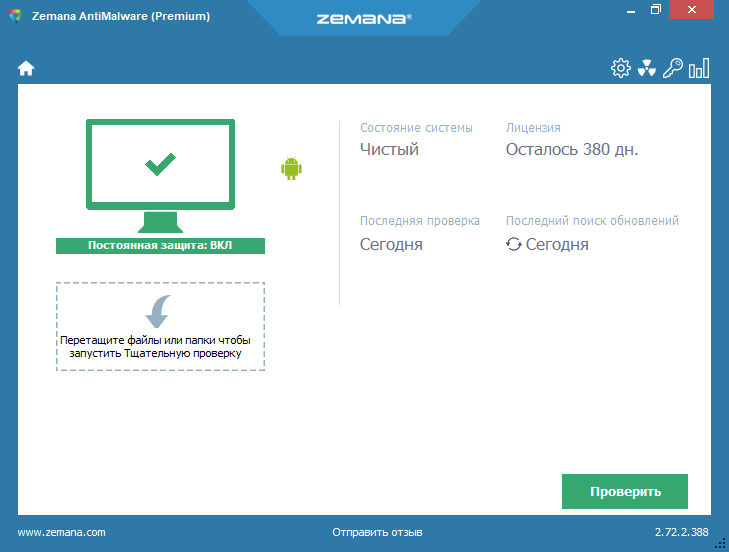The width and height of the screenshot is (729, 552).
Task: Open settings via the gear icon
Action: tap(621, 68)
